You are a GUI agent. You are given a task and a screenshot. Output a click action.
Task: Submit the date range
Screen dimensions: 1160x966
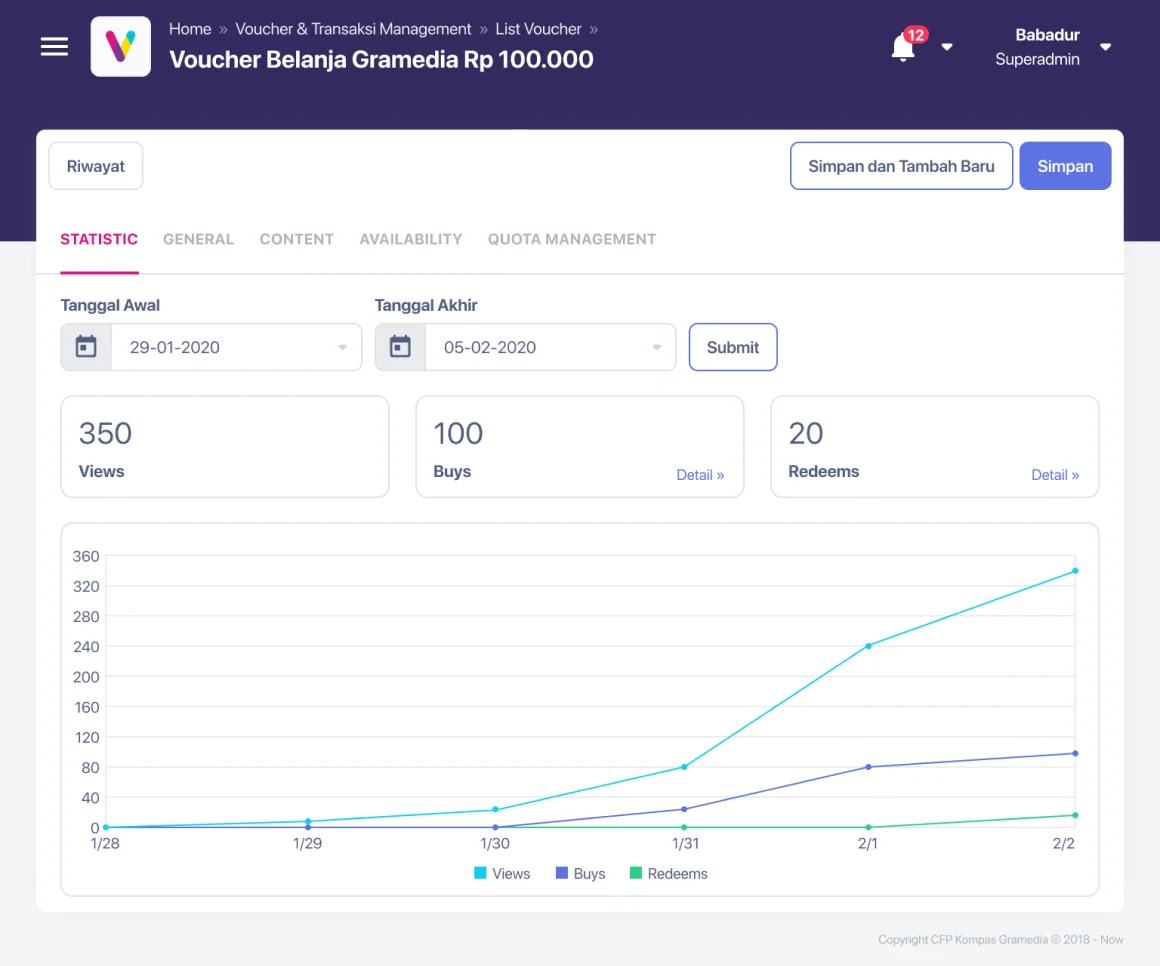pyautogui.click(x=732, y=347)
